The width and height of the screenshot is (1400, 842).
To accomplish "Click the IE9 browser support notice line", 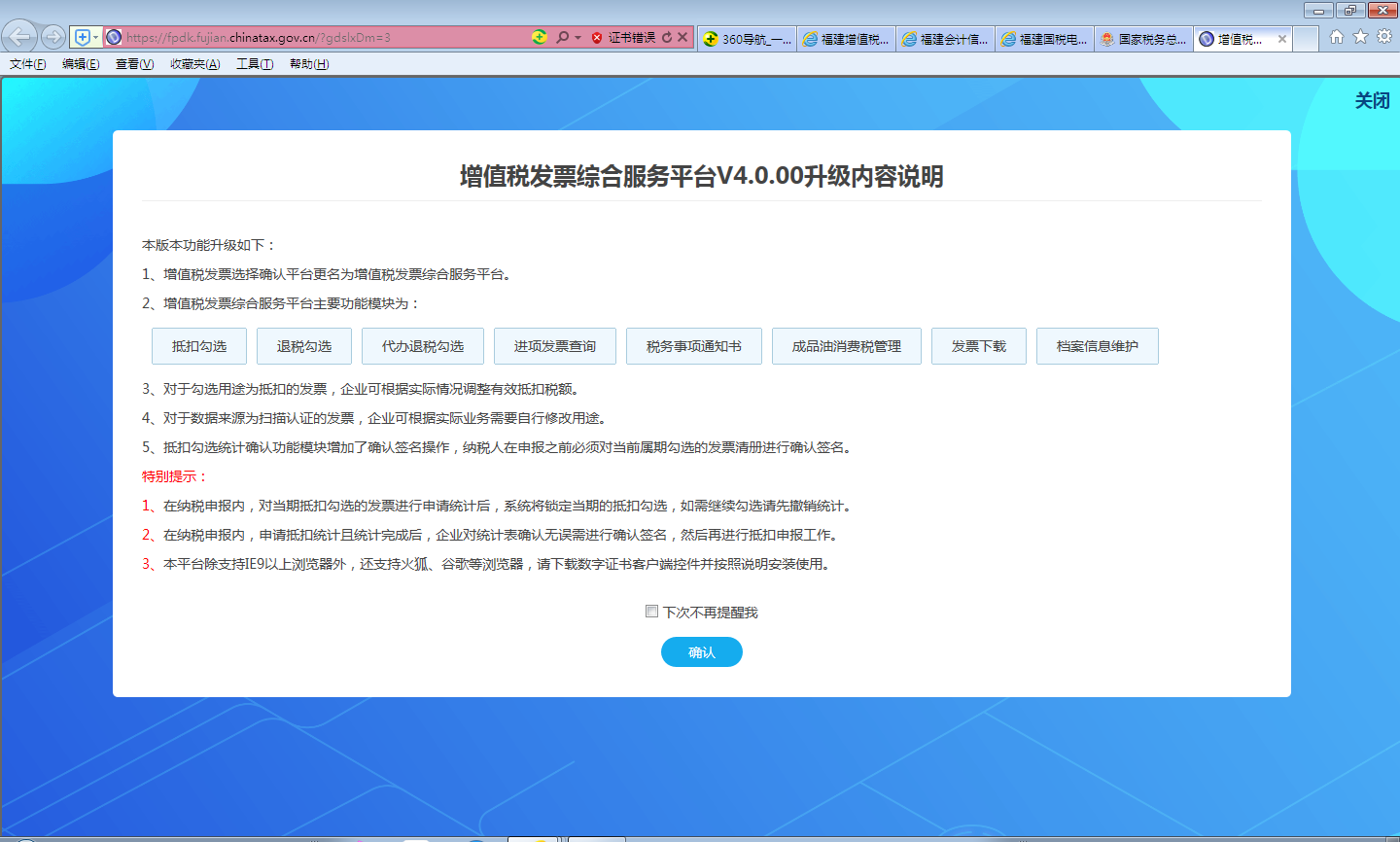I will pos(489,564).
